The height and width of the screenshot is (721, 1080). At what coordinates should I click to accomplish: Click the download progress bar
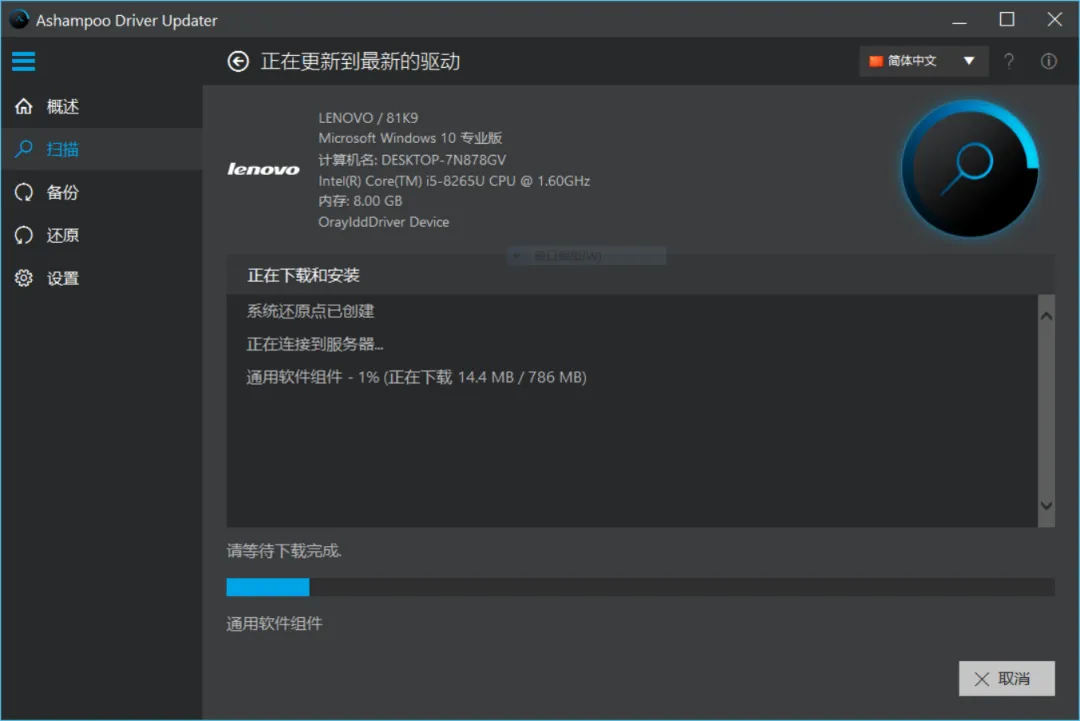641,587
